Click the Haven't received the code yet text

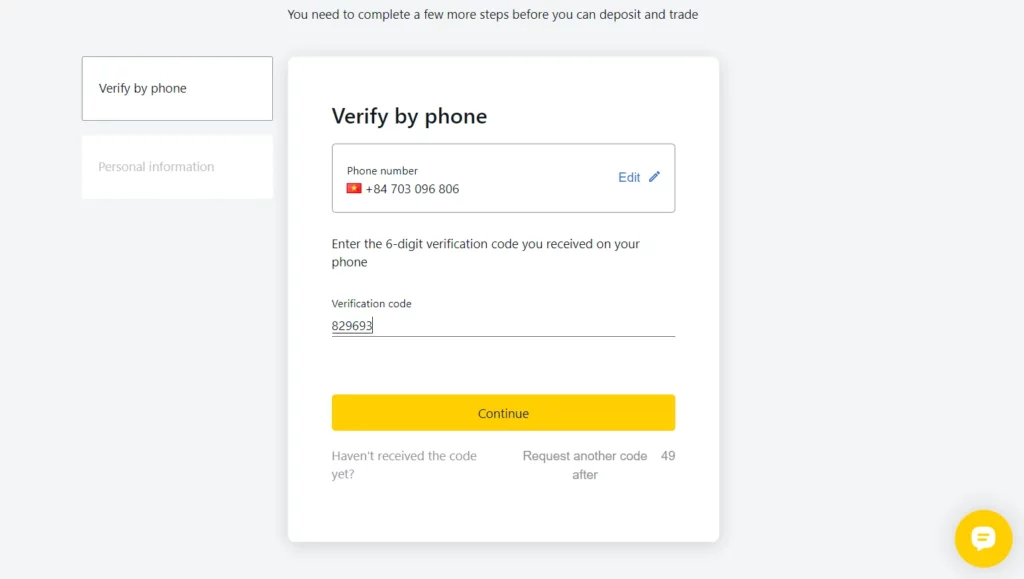pyautogui.click(x=404, y=464)
